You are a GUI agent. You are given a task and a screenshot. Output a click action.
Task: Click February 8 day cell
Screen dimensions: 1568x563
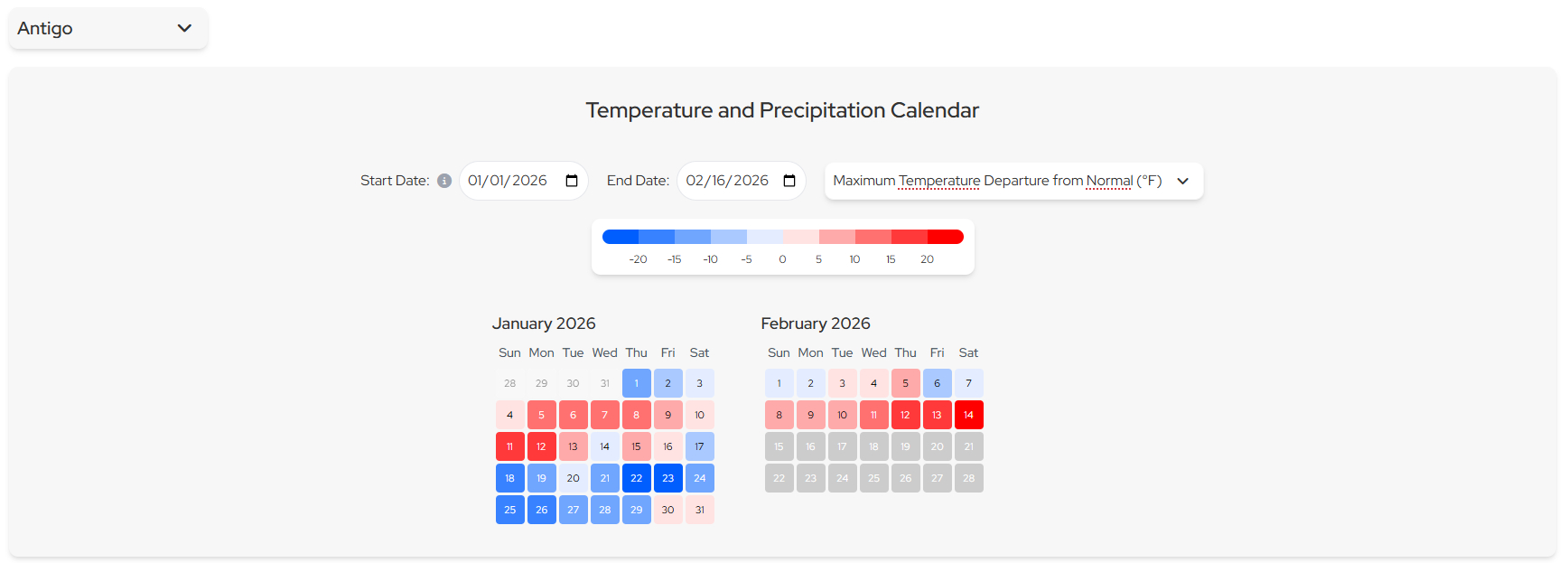(x=779, y=415)
